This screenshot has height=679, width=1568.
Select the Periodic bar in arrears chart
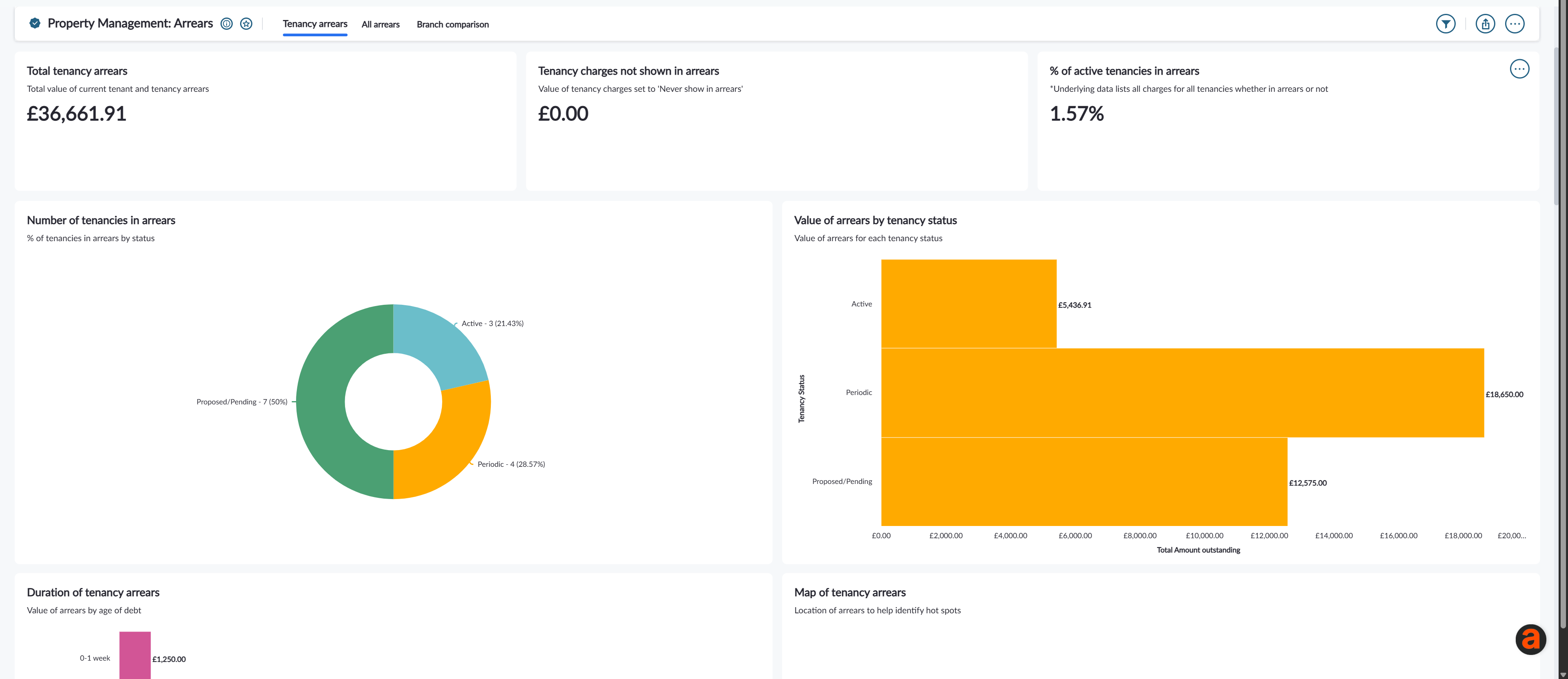tap(1183, 393)
